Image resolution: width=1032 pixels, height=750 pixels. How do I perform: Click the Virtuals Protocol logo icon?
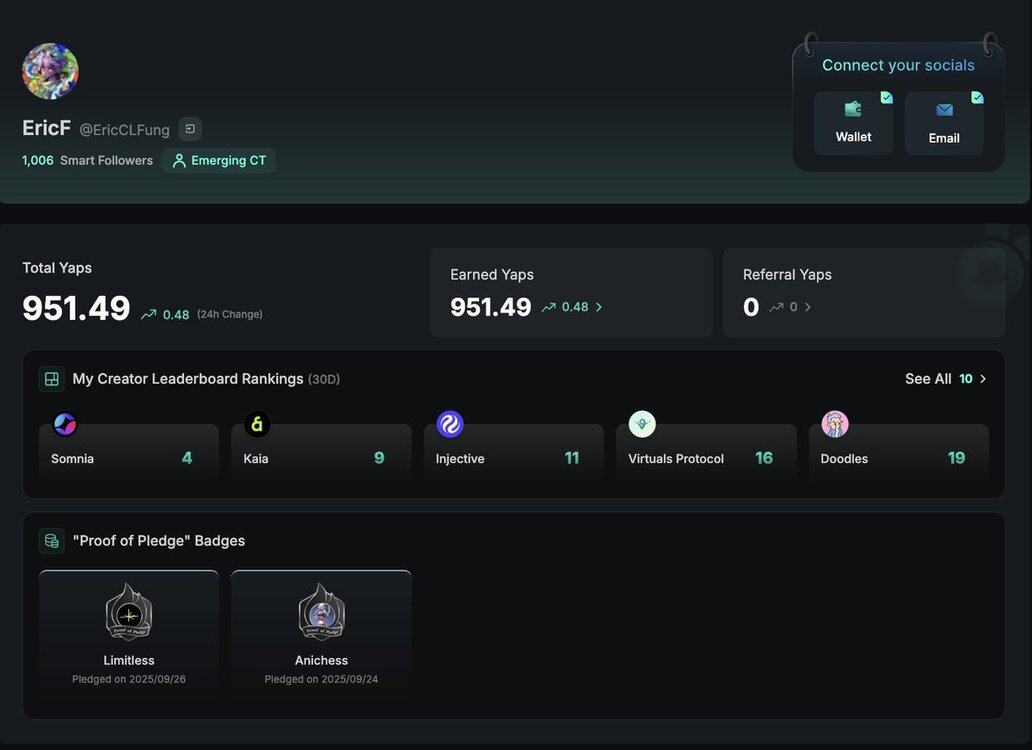click(642, 424)
